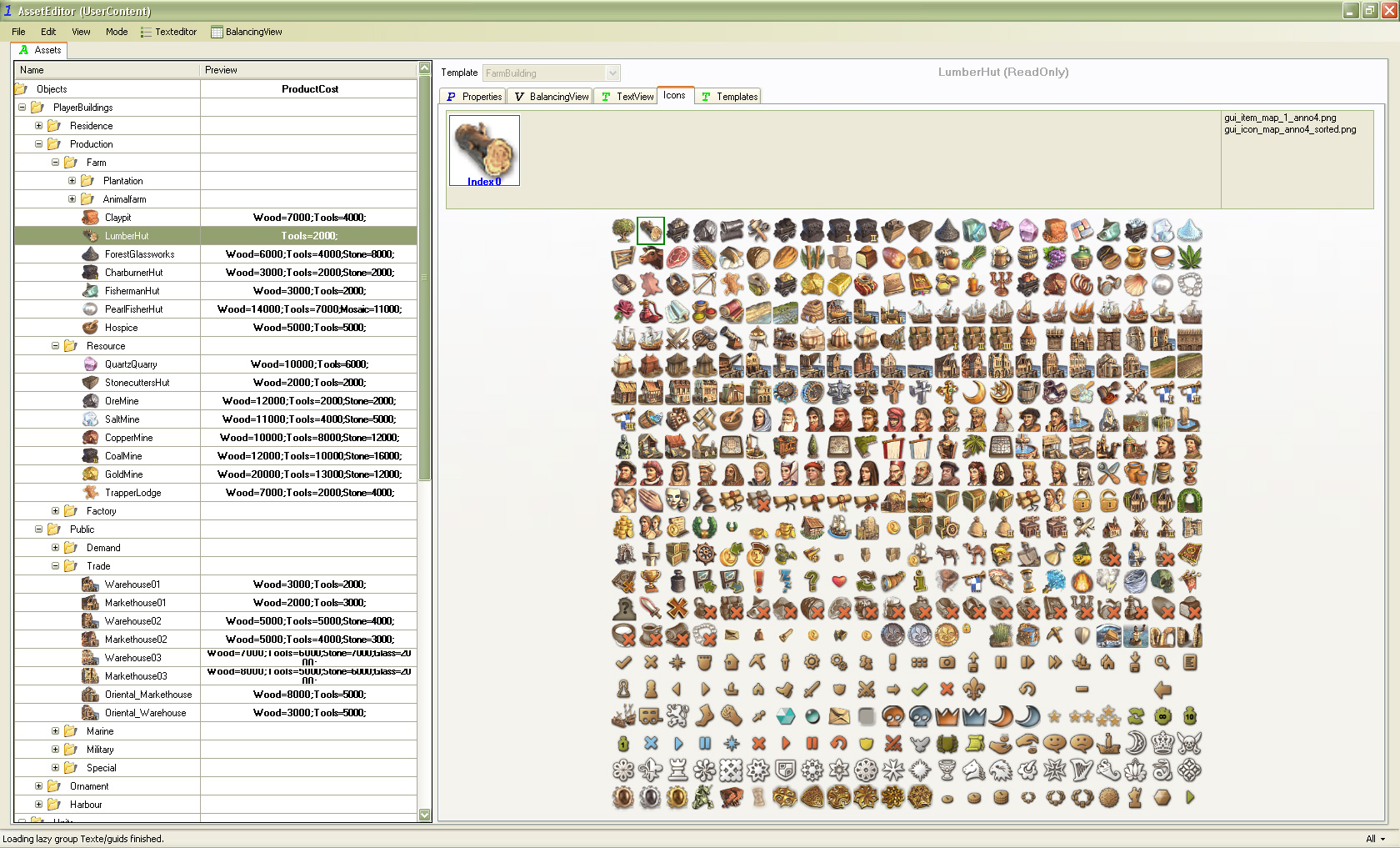The width and height of the screenshot is (1400, 848).
Task: Click the Preview column header
Action: coord(309,70)
